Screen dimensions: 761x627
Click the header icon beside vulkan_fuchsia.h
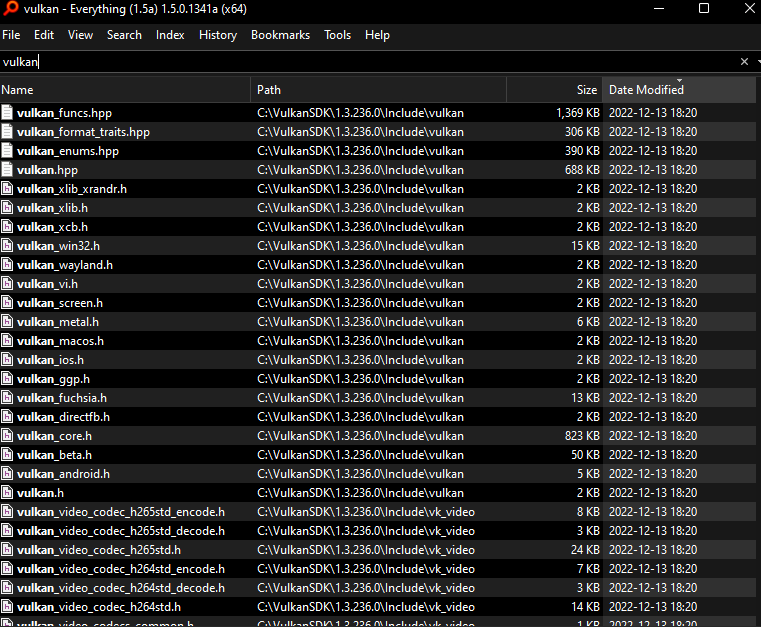[x=7, y=397]
